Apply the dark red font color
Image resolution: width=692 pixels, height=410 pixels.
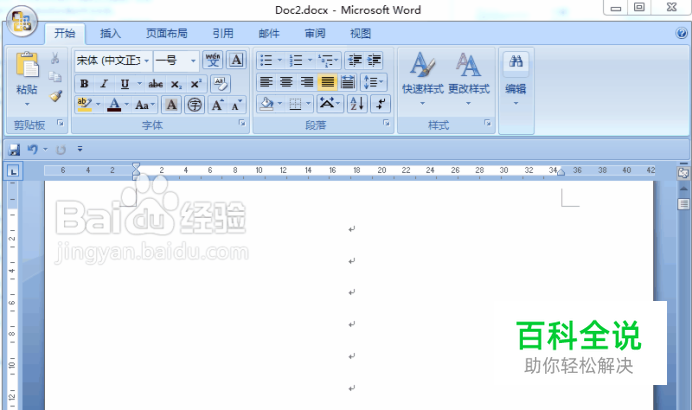coord(114,105)
